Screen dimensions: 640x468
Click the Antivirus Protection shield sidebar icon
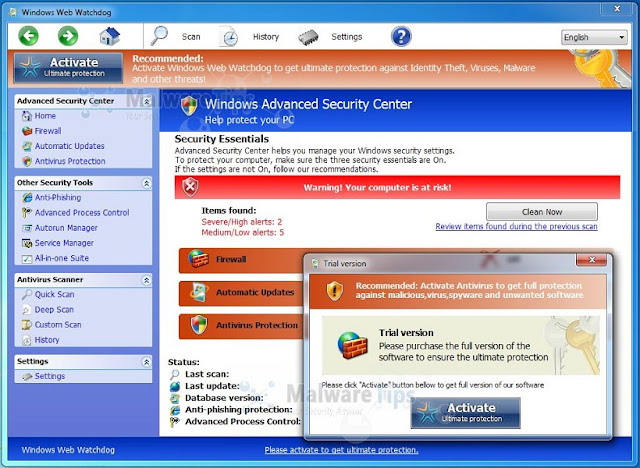[27, 161]
